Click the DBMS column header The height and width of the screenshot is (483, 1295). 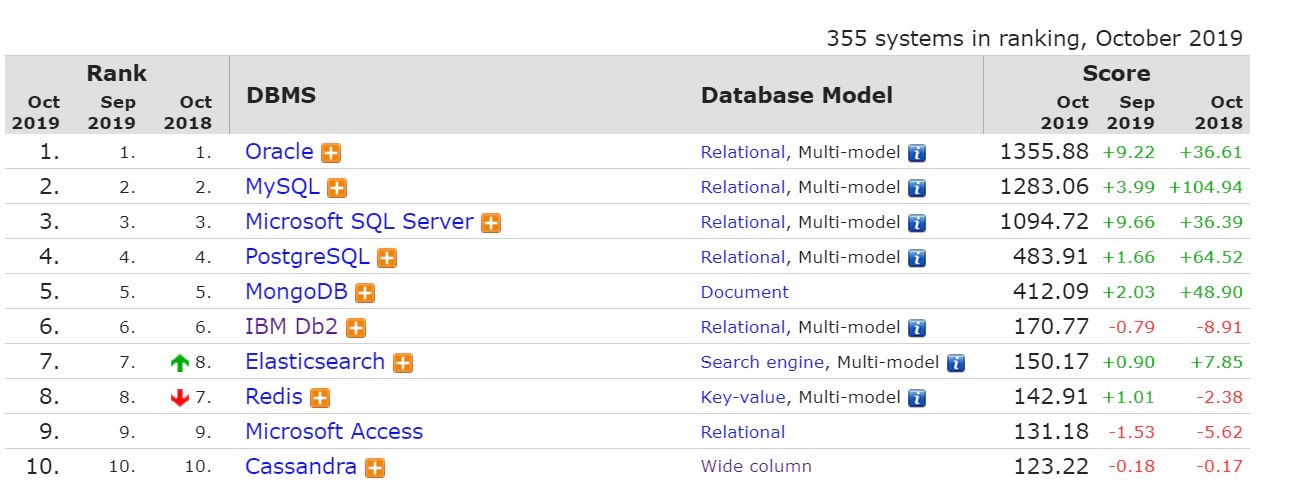[x=281, y=96]
